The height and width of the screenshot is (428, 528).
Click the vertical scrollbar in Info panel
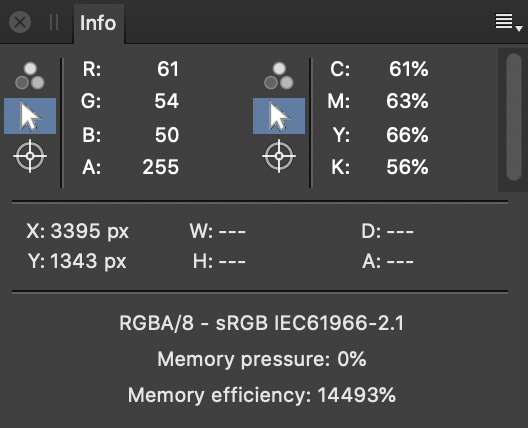[514, 117]
